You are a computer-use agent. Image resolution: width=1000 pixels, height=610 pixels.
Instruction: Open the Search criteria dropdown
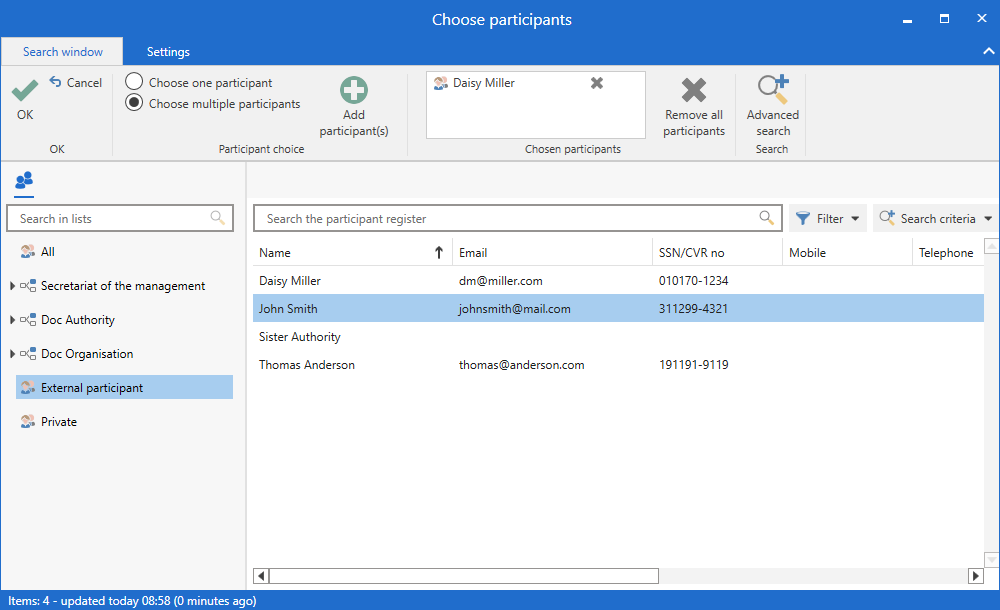point(935,218)
